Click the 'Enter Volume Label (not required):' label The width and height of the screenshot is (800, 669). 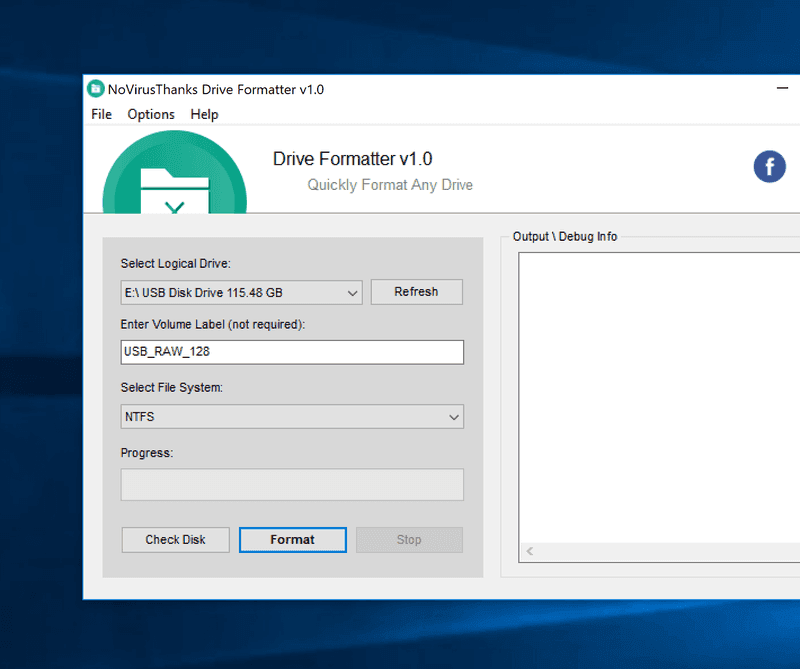click(x=213, y=325)
